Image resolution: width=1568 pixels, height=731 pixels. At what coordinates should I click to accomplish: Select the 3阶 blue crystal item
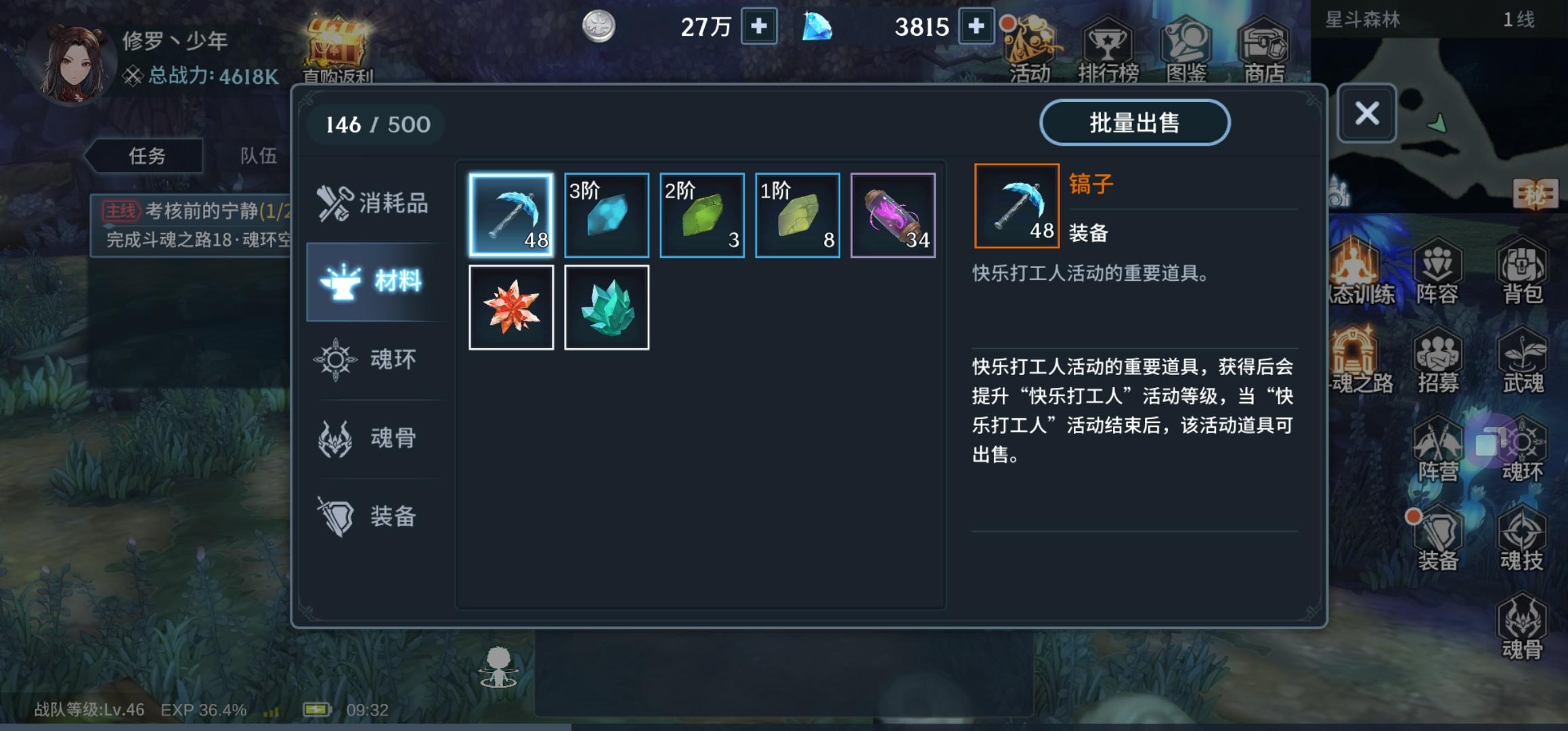pos(607,215)
